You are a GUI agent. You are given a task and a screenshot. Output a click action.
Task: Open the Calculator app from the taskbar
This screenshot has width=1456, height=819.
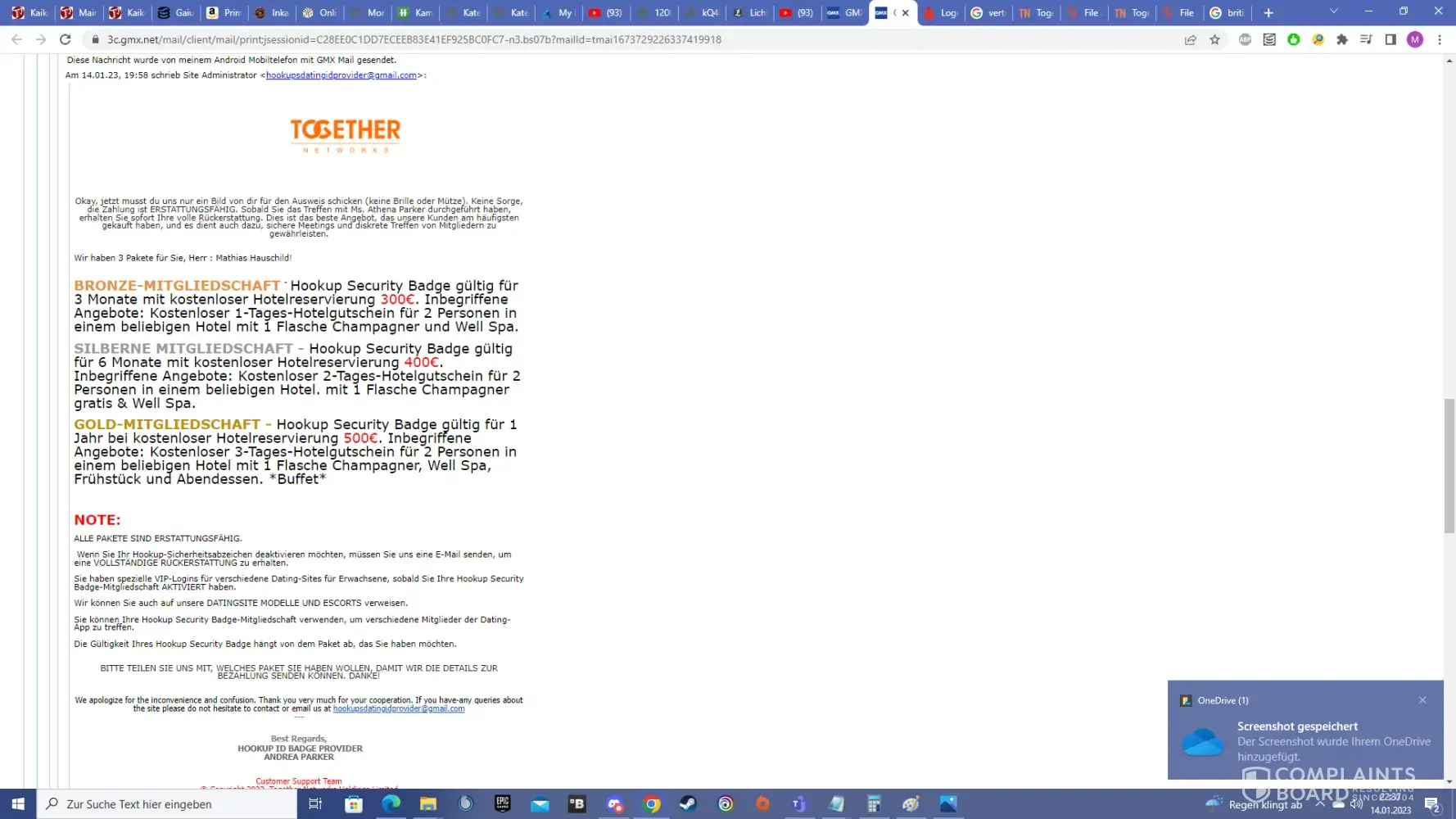pyautogui.click(x=874, y=804)
